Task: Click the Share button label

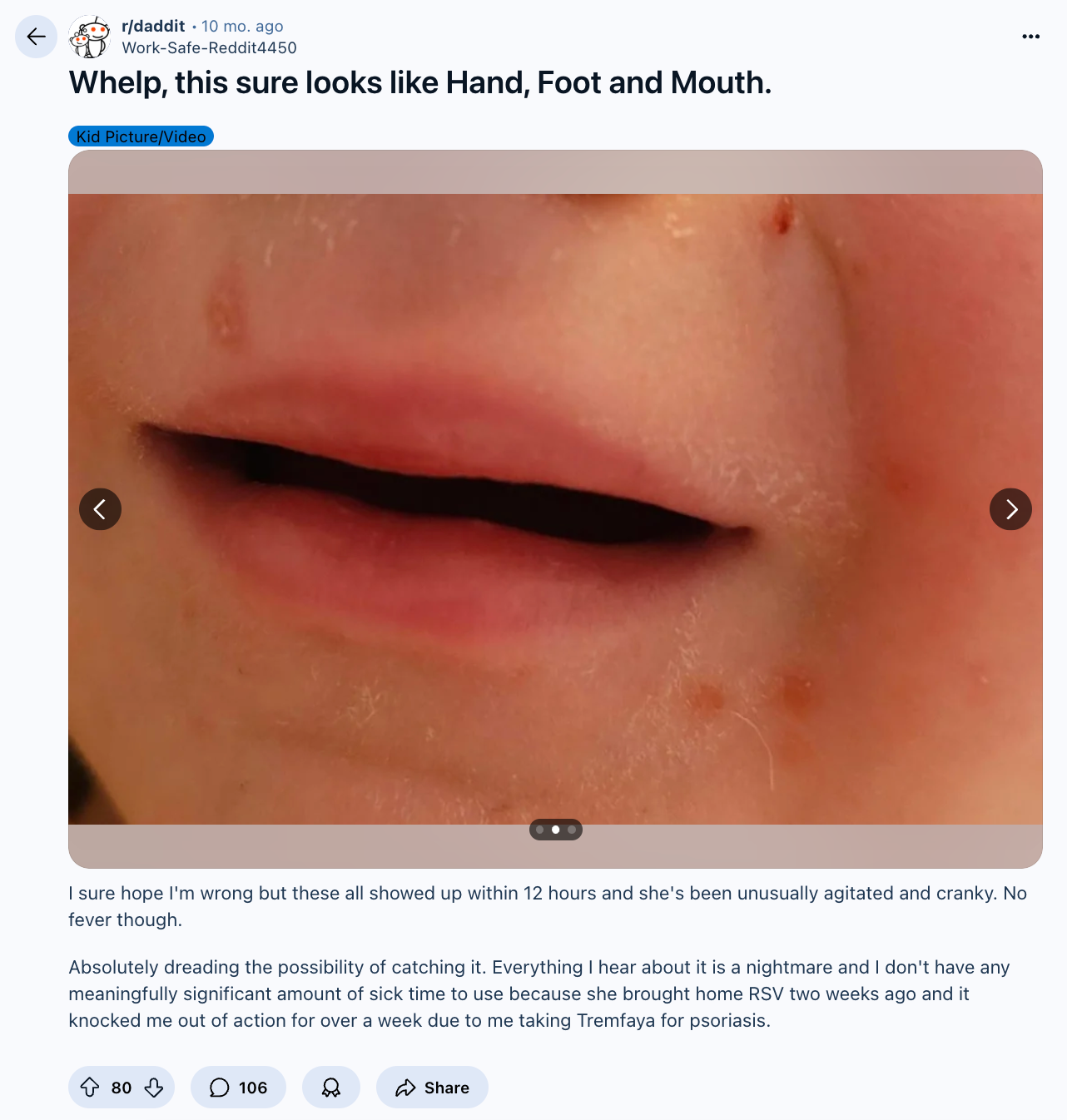Action: tap(447, 1088)
